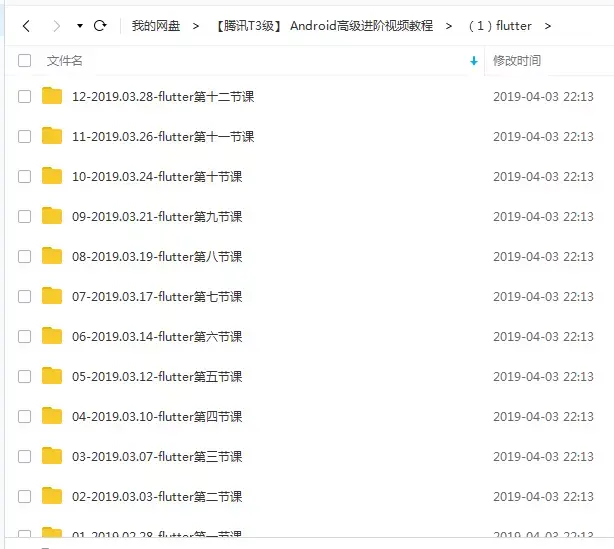Sort by the 文件名 column header
Image resolution: width=614 pixels, height=549 pixels.
click(x=65, y=61)
